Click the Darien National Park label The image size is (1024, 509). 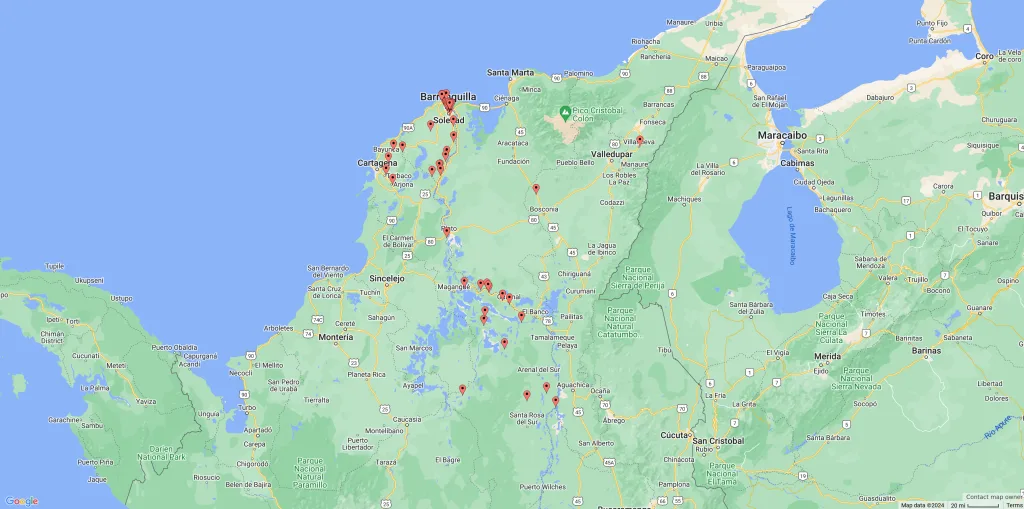160,453
